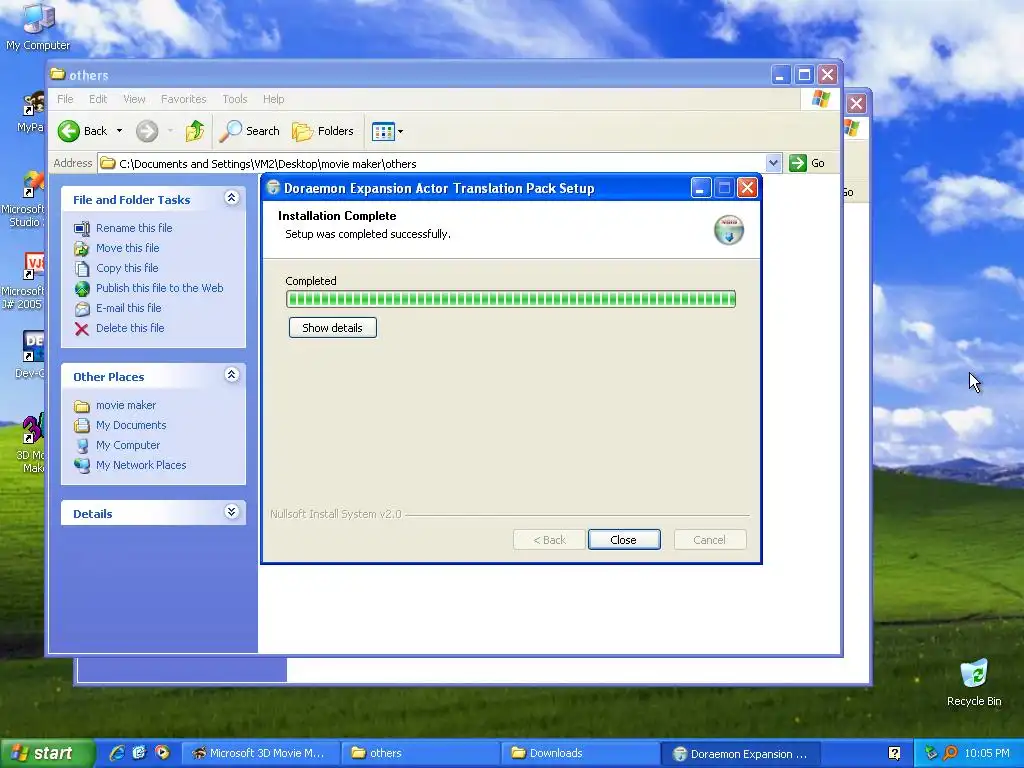Switch to Downloads taskbar button
This screenshot has height=768, width=1024.
coord(581,754)
